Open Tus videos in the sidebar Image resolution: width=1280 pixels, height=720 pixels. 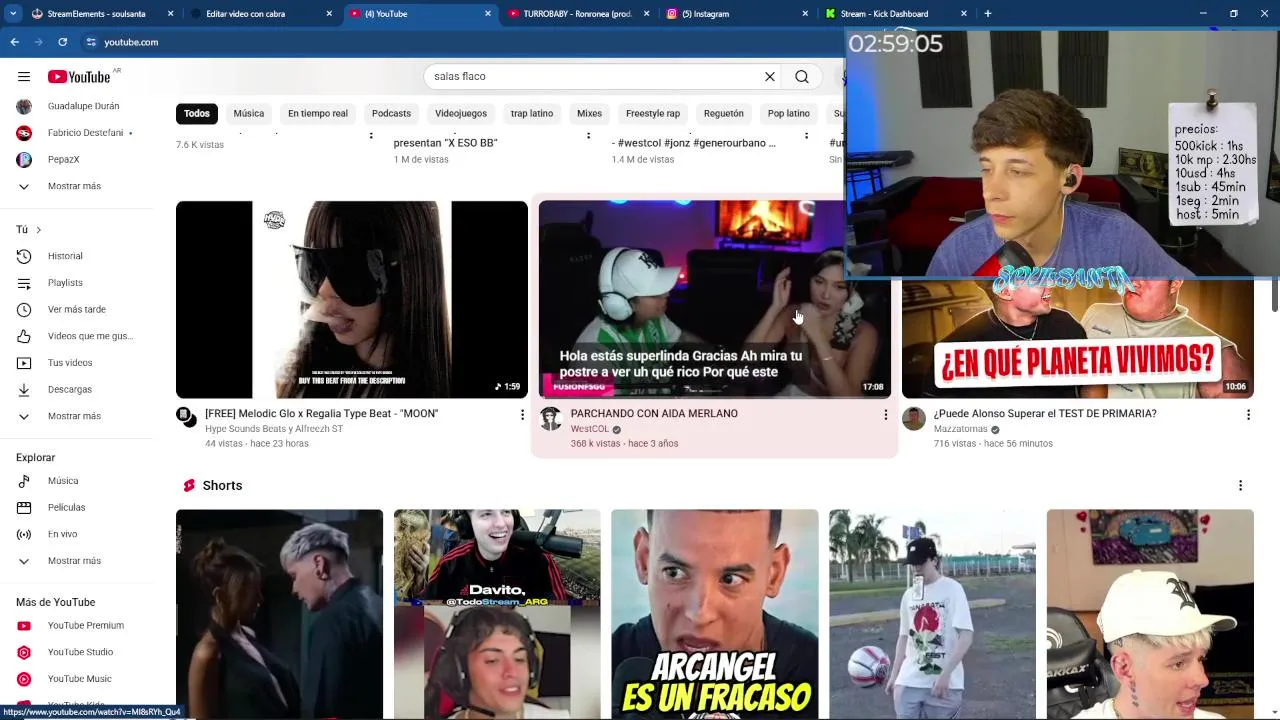(71, 363)
